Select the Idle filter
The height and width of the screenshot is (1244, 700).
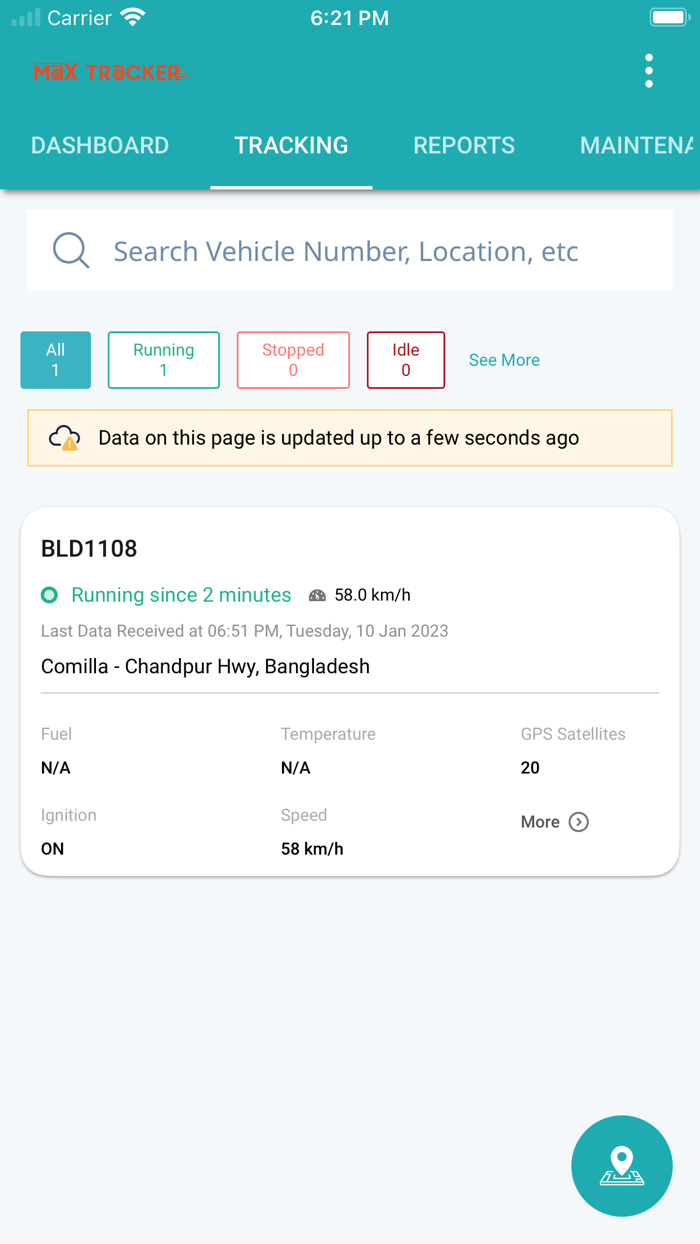405,360
